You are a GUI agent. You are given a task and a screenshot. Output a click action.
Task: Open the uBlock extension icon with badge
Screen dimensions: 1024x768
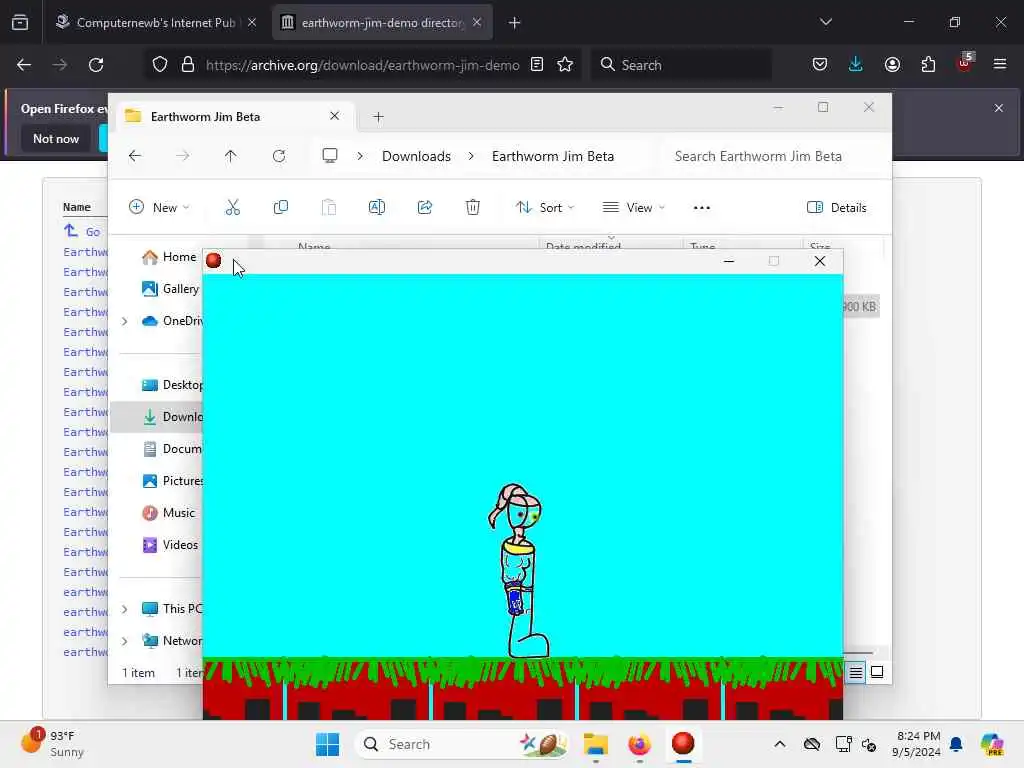tap(965, 63)
